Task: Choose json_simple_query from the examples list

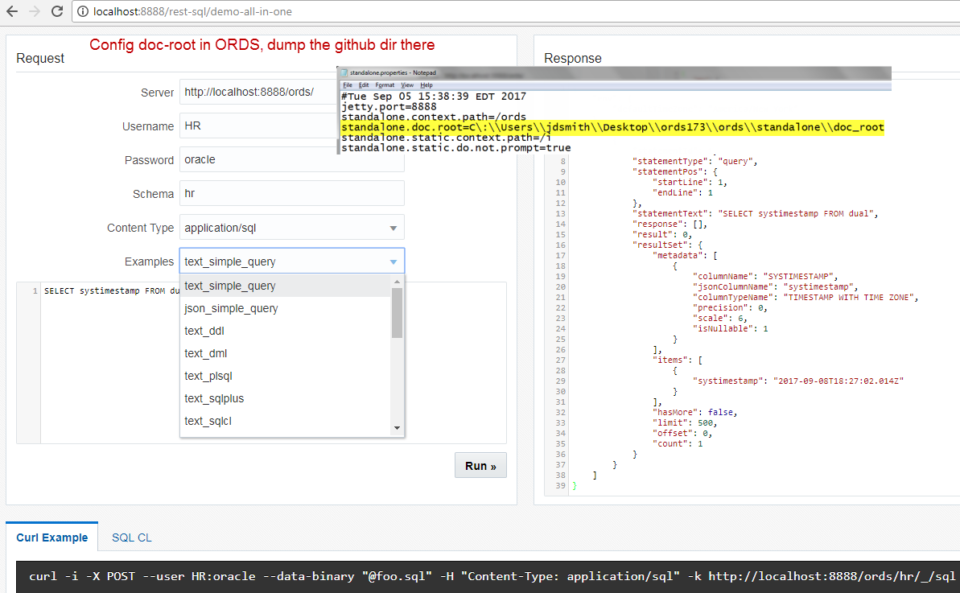Action: (x=231, y=308)
